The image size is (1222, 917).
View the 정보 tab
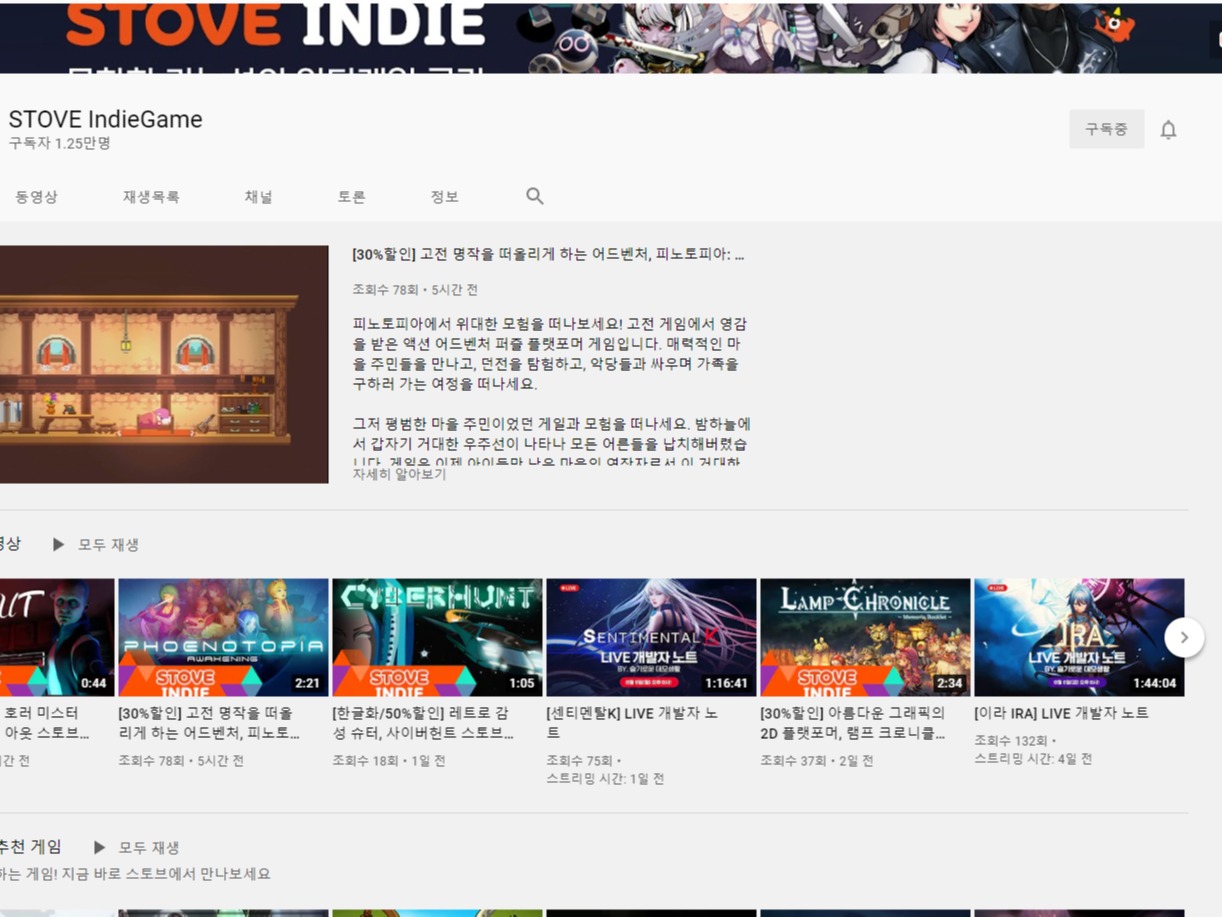coord(444,196)
